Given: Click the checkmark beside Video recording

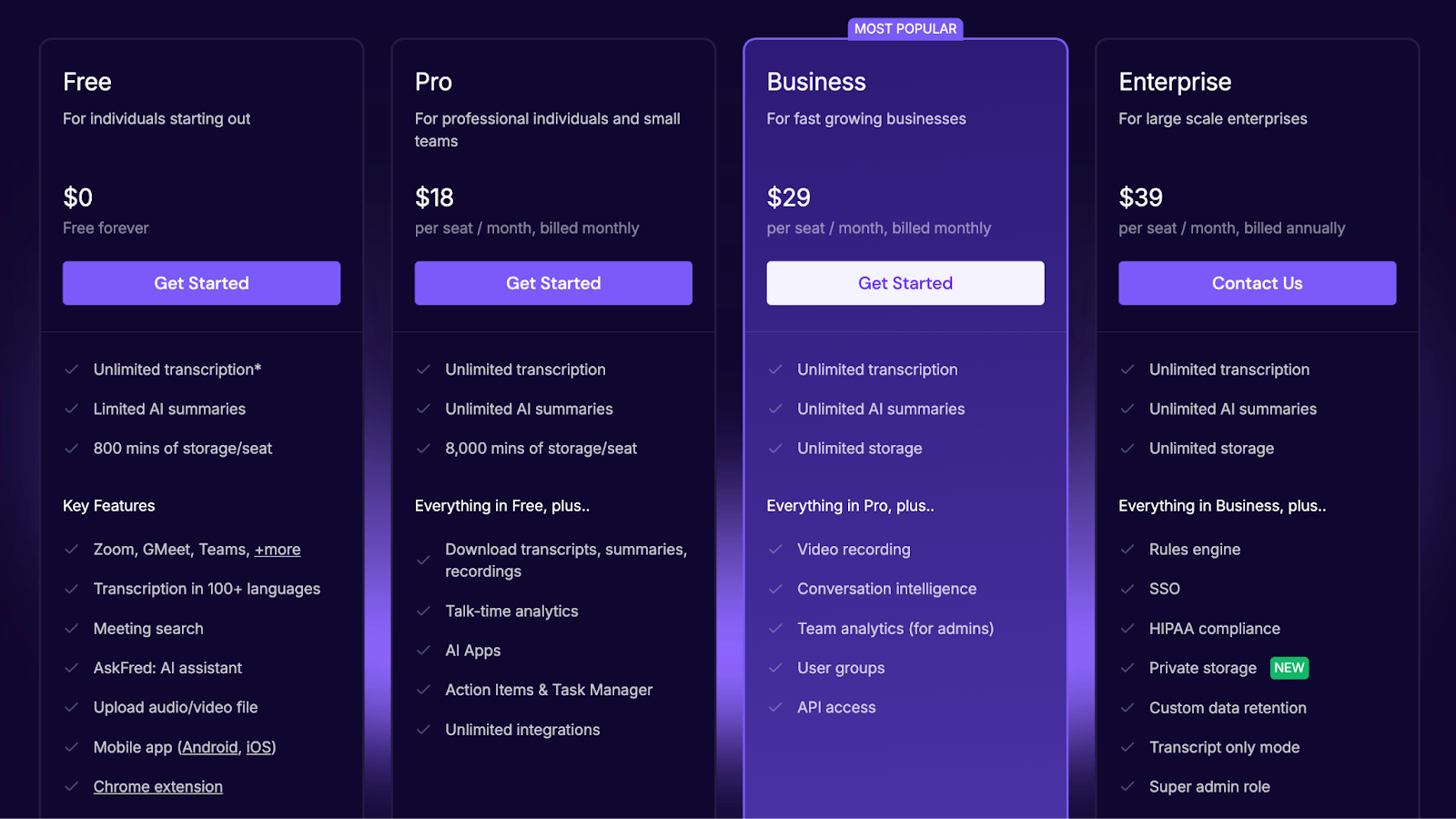Looking at the screenshot, I should coord(775,550).
